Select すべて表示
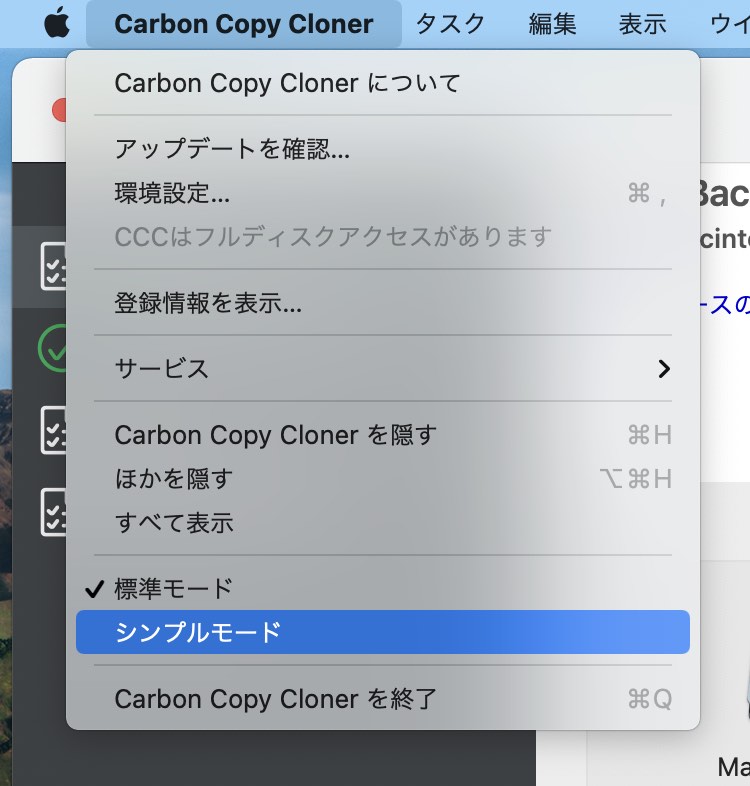 point(383,523)
